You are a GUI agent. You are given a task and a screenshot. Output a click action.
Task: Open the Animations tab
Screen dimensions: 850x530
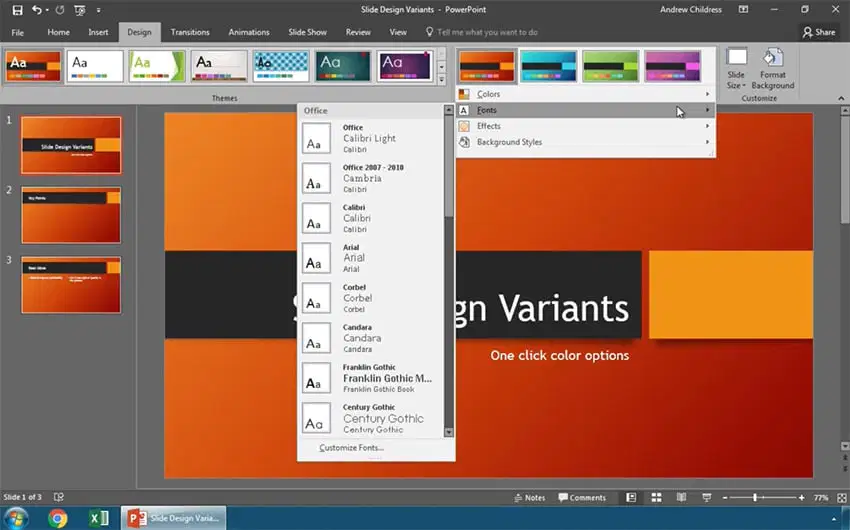pos(249,32)
